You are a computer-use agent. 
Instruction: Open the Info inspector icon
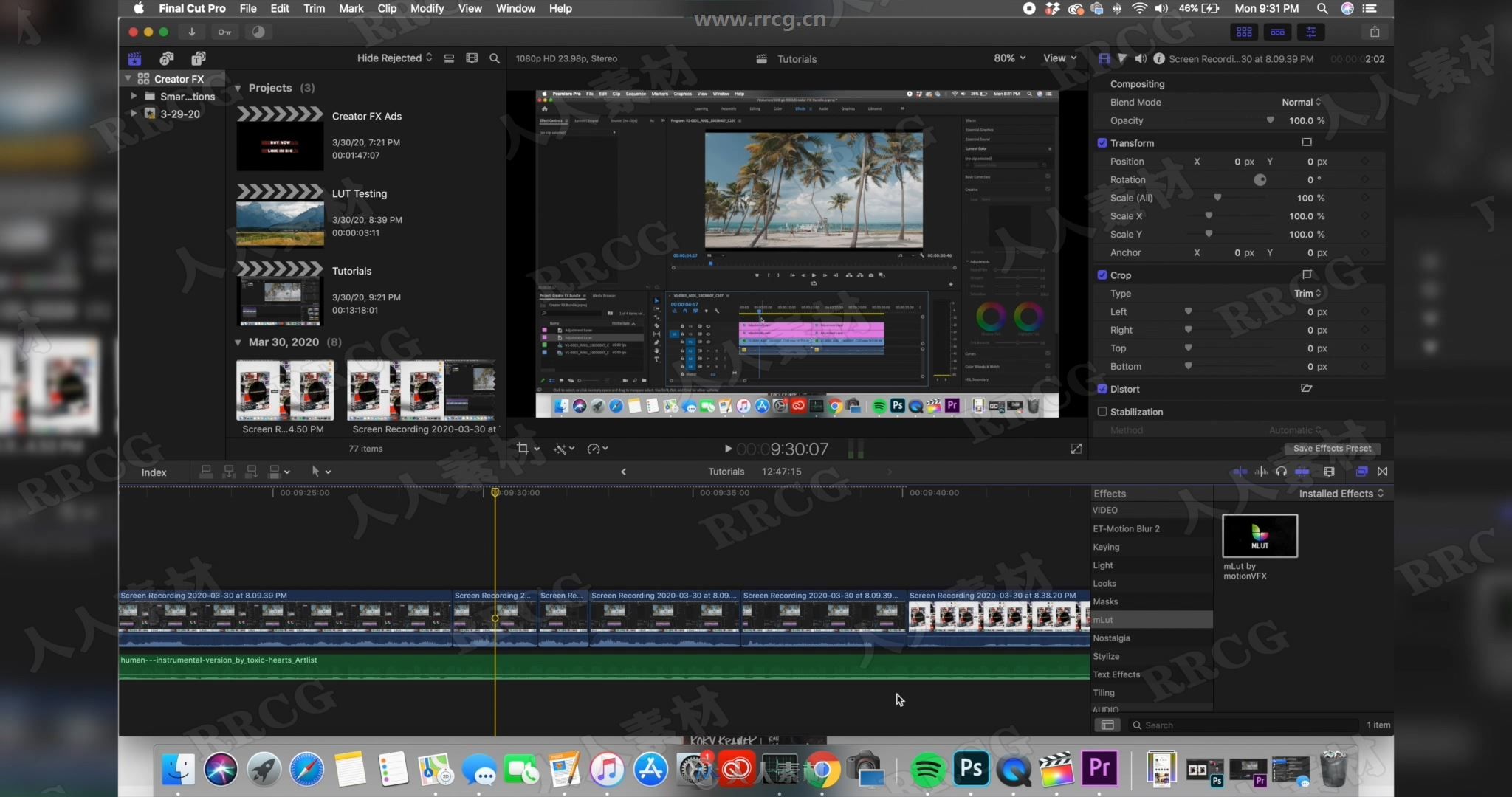[1159, 58]
